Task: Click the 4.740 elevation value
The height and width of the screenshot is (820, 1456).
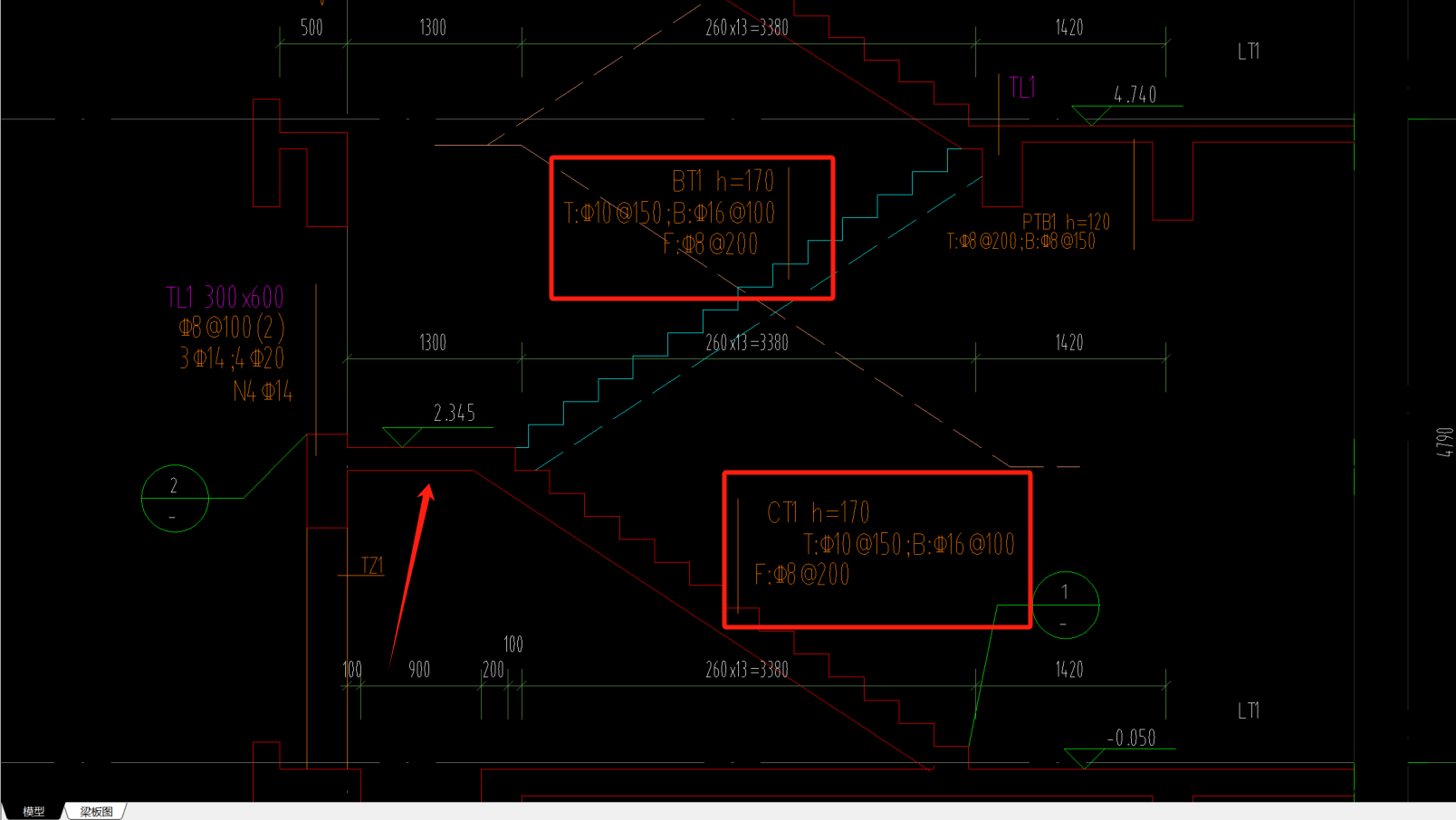Action: pyautogui.click(x=1135, y=94)
